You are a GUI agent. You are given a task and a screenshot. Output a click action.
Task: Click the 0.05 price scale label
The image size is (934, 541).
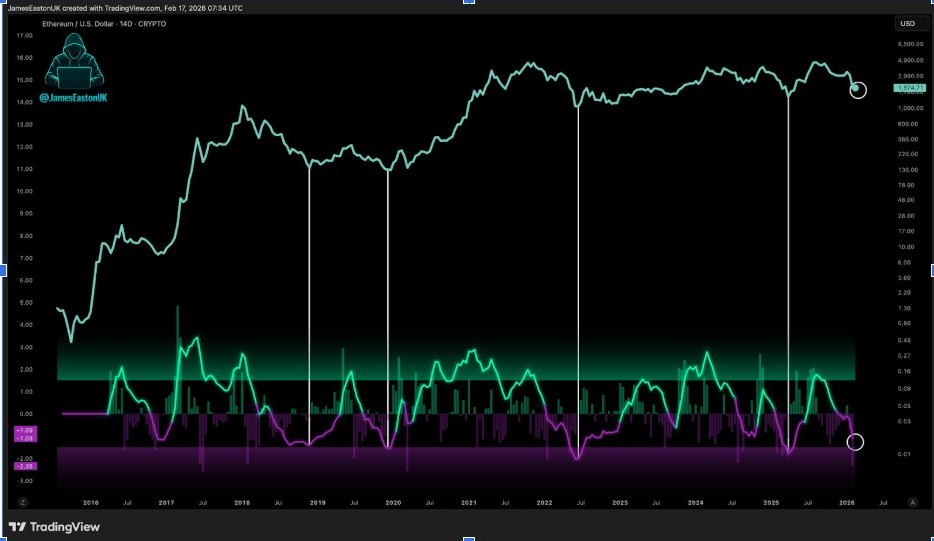pos(904,406)
